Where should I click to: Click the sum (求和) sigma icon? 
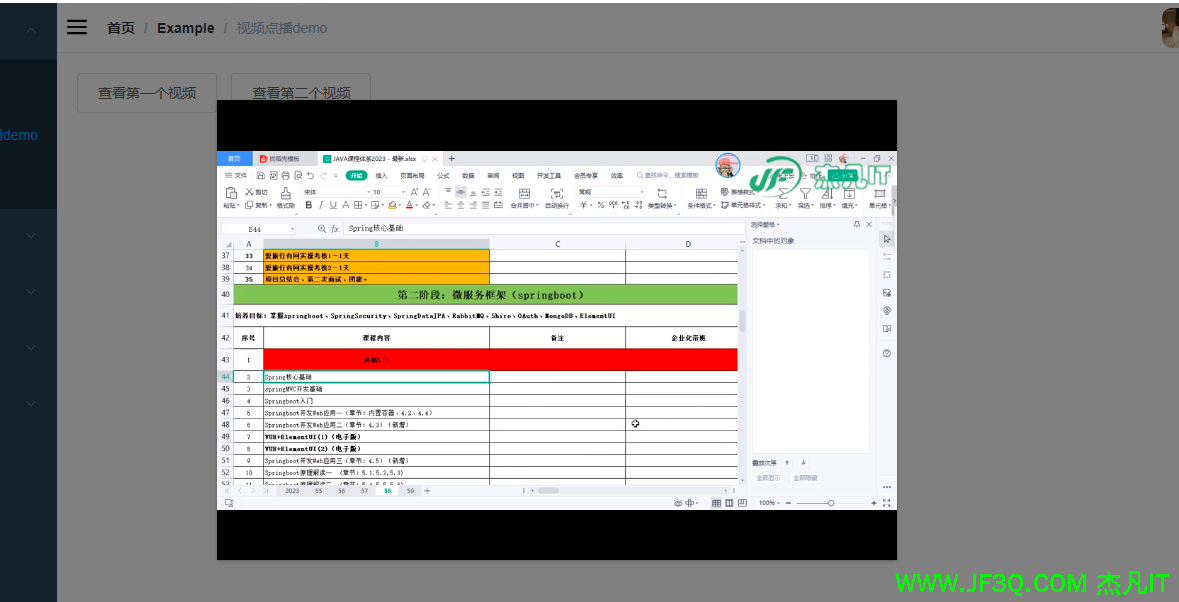tap(782, 193)
